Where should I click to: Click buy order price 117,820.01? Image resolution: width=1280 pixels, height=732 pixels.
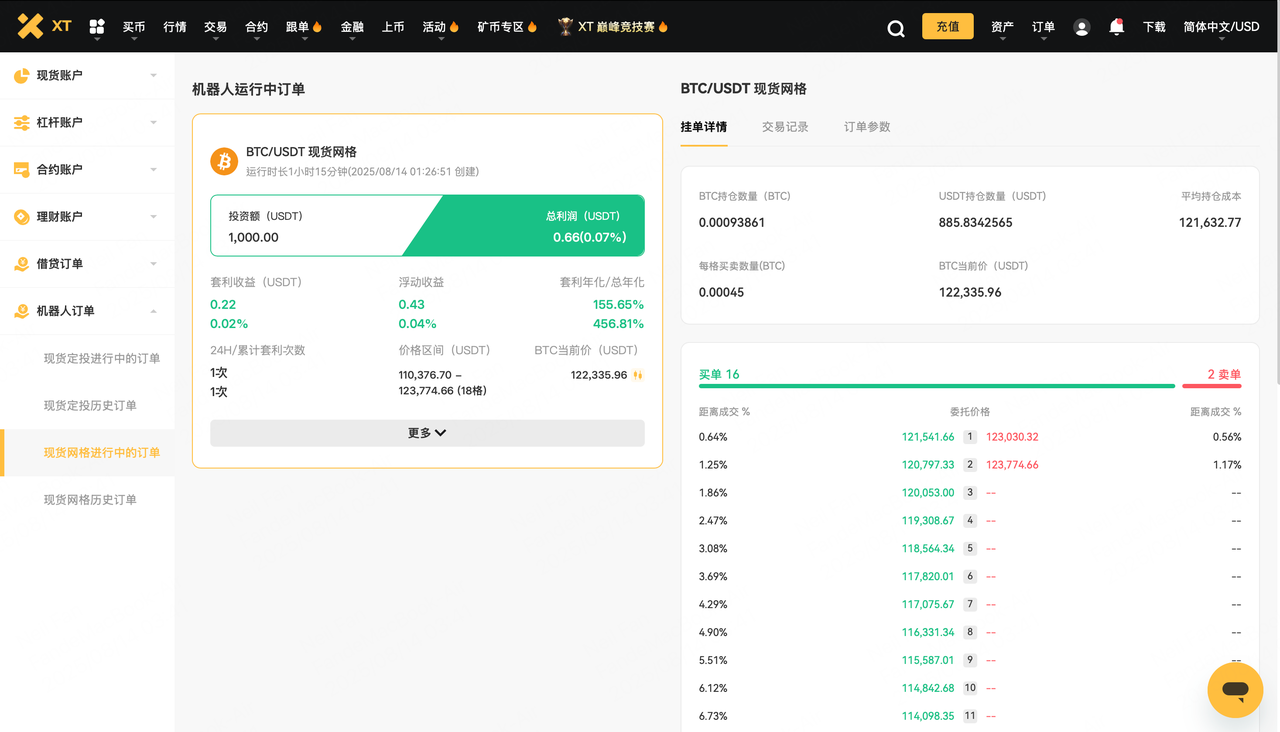928,576
